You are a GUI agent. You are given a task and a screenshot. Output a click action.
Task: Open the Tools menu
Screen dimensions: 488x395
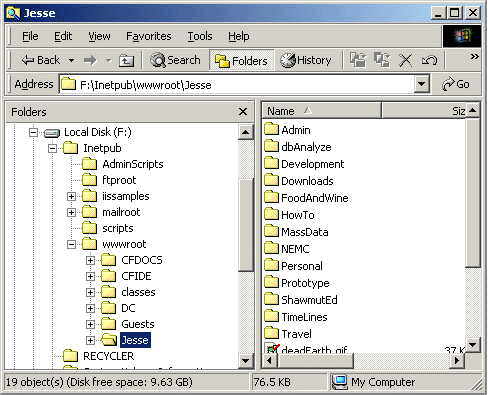click(200, 36)
